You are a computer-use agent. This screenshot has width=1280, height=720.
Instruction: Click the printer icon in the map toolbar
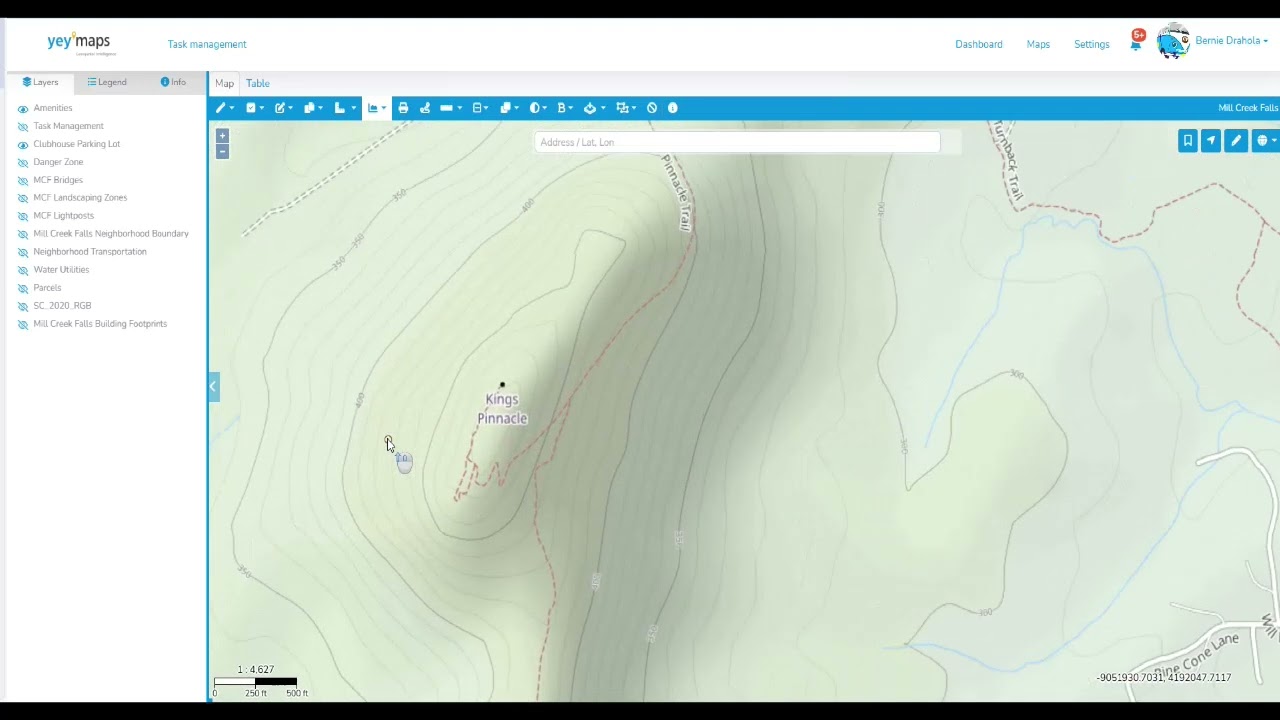click(x=403, y=108)
